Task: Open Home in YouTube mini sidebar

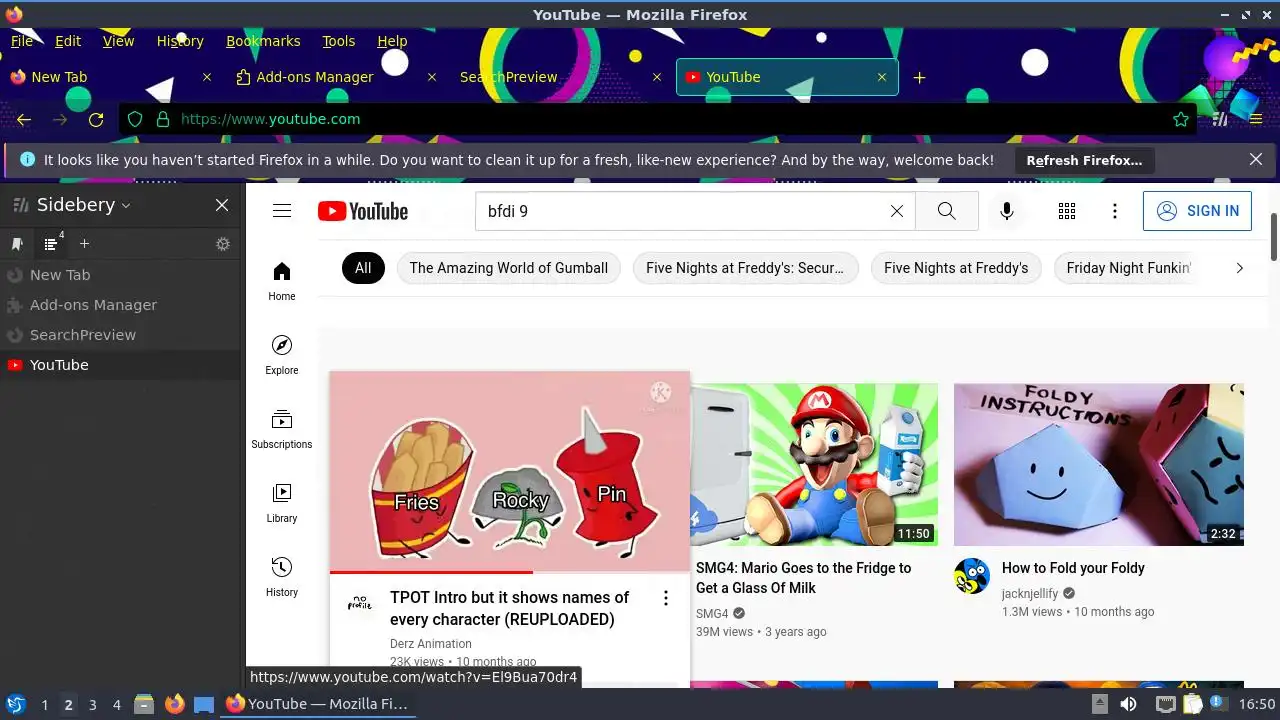Action: 282,281
